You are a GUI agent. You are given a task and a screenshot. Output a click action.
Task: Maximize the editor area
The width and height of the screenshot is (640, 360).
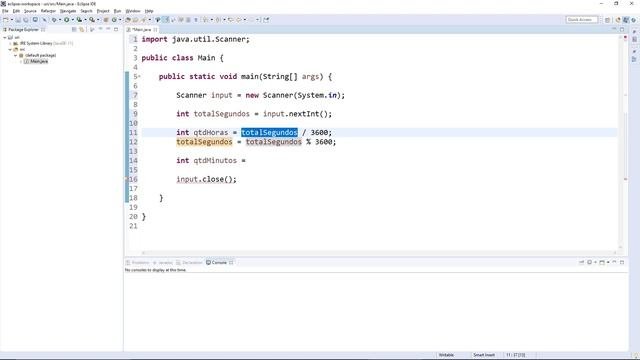tap(622, 29)
